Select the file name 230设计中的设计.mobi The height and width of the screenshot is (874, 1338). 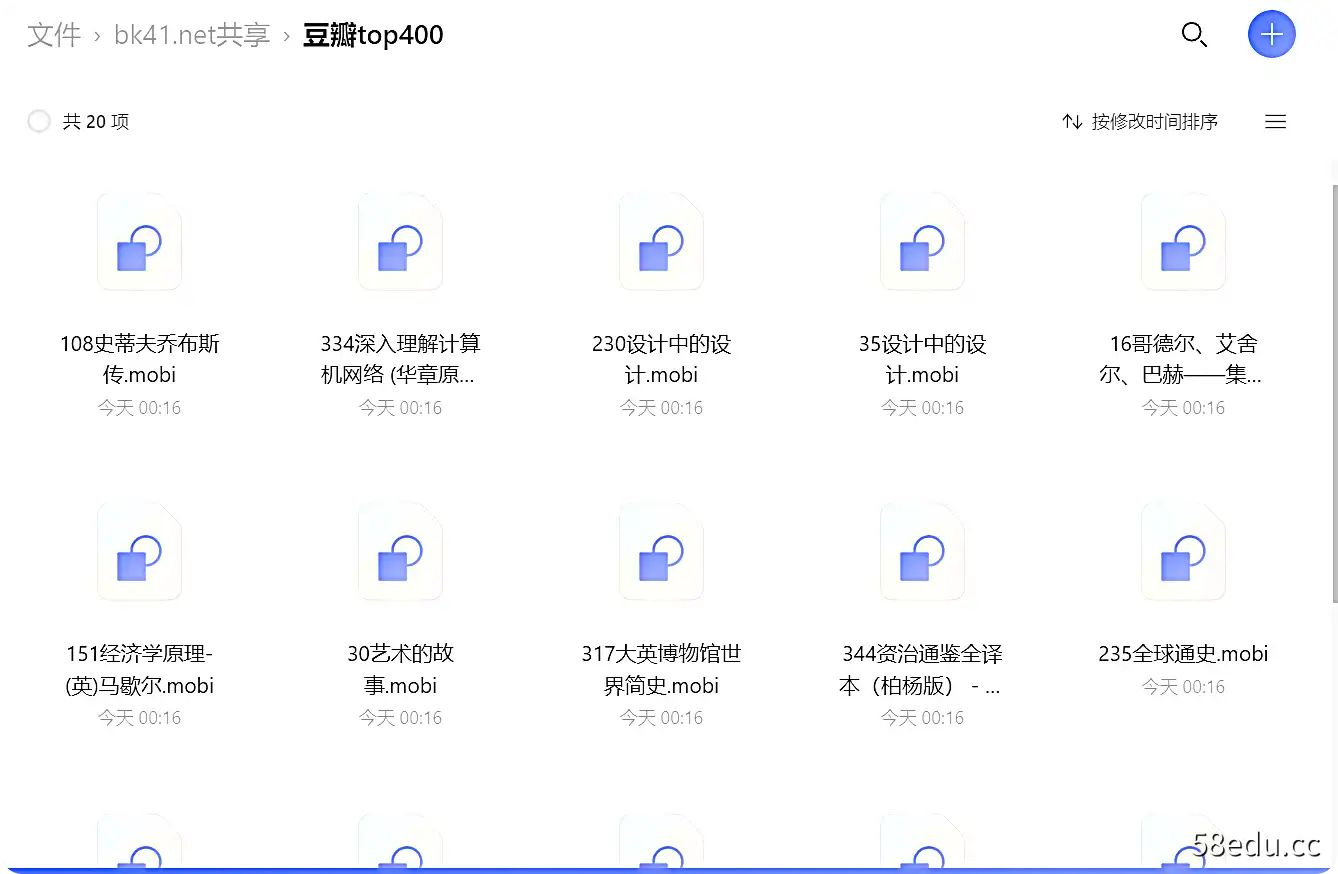coord(661,359)
